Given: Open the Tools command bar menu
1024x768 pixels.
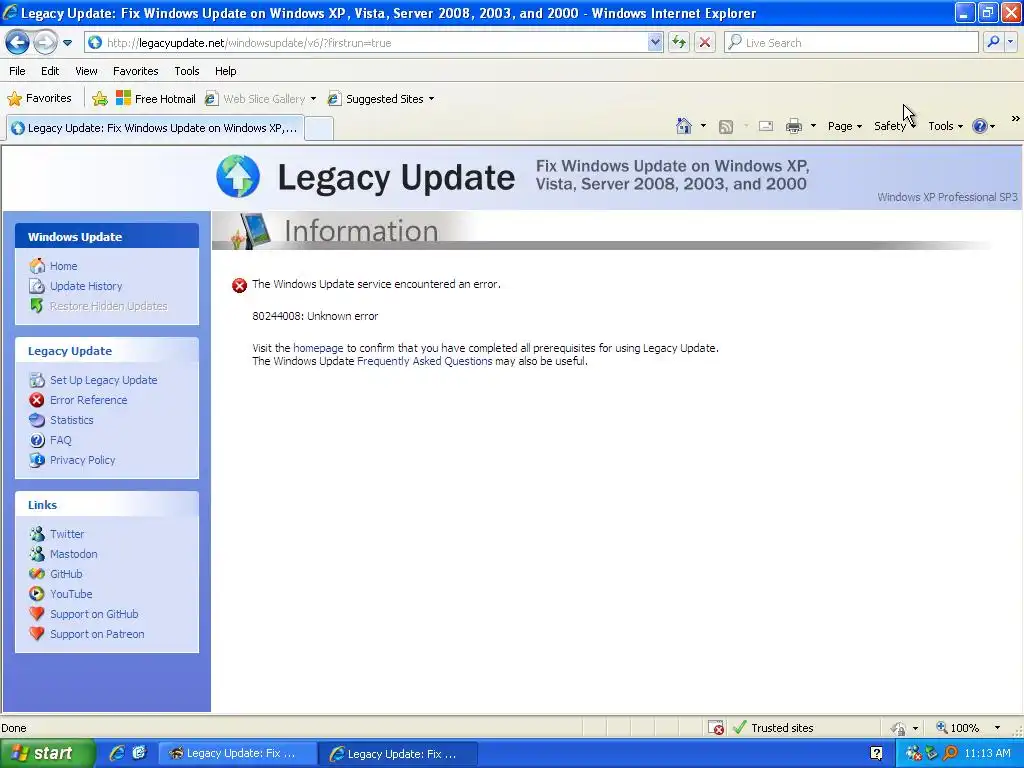Looking at the screenshot, I should coord(945,126).
